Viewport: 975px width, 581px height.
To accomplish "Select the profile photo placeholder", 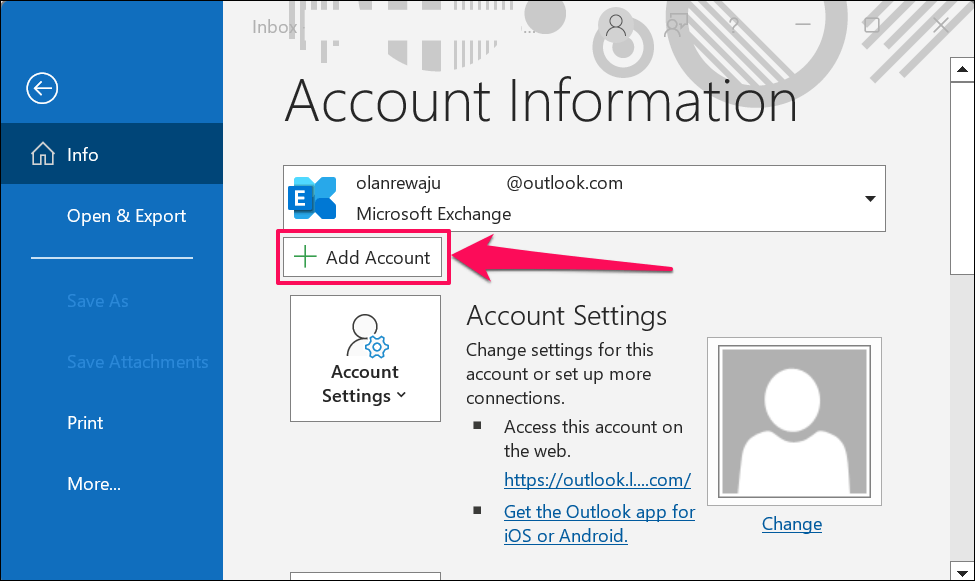I will coord(794,421).
